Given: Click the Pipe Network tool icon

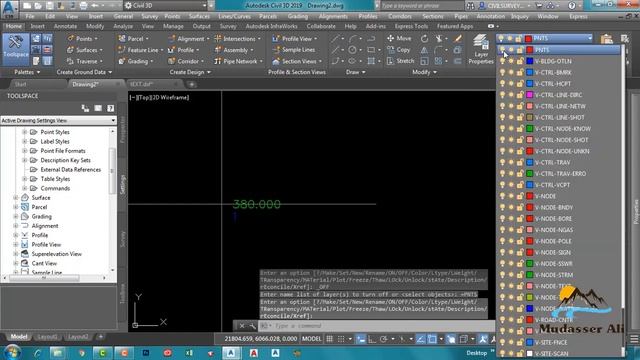Looking at the screenshot, I should pos(218,61).
